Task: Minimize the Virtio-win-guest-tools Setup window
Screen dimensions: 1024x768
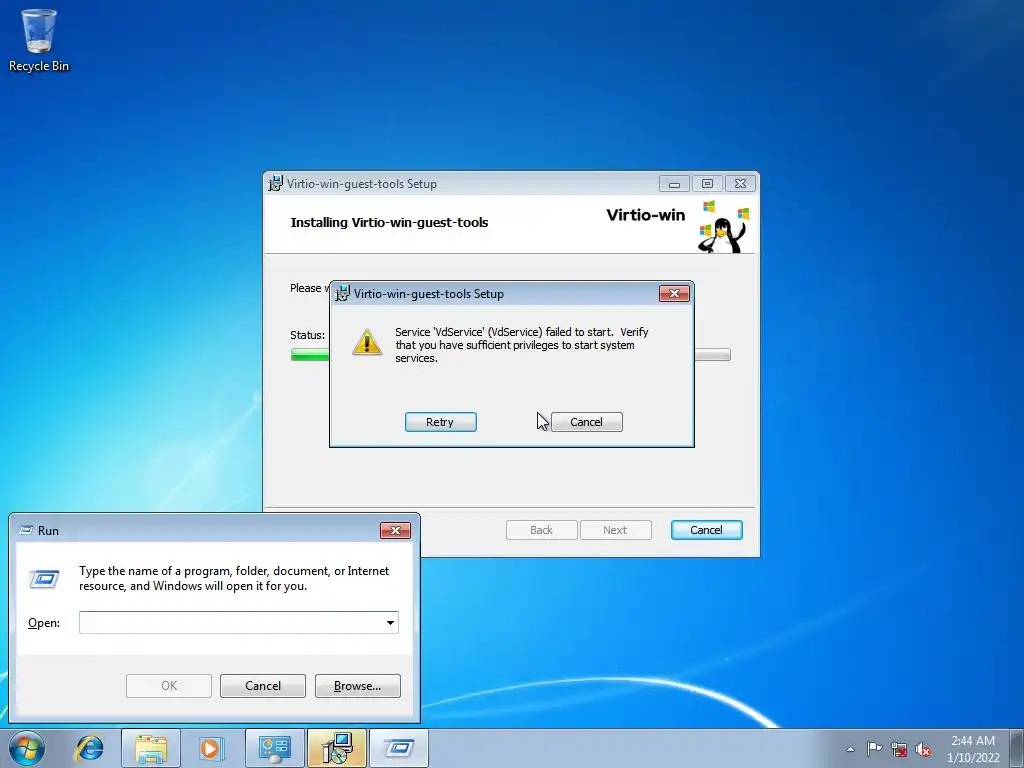Action: [x=674, y=184]
